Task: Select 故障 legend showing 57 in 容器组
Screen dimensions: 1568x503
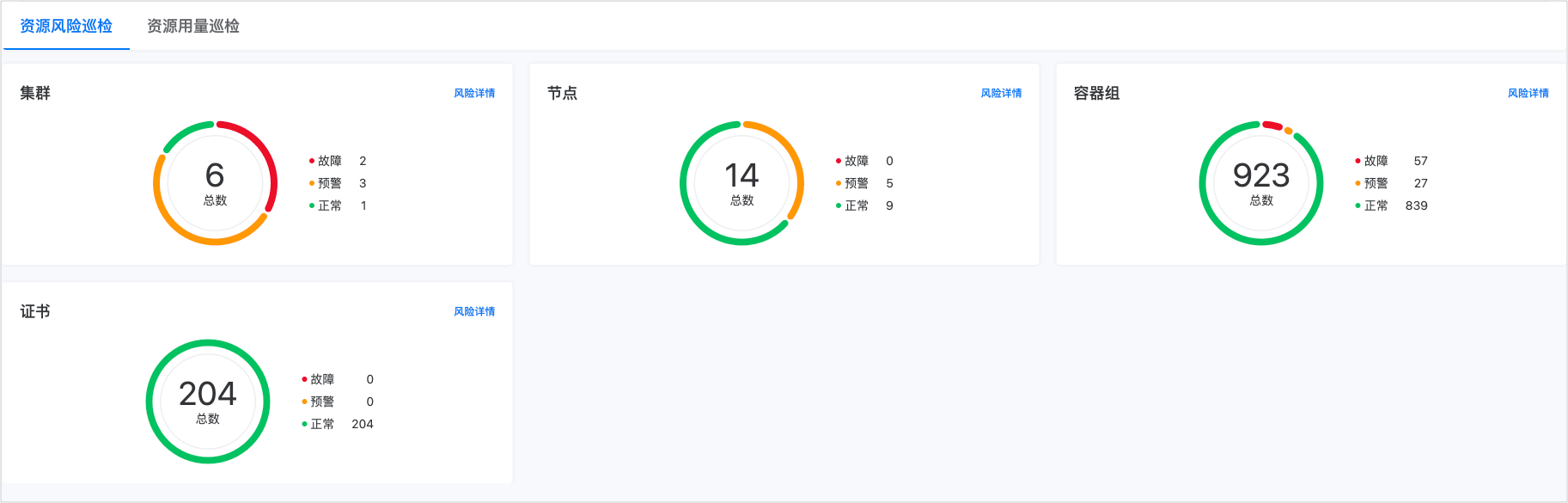Action: (1376, 161)
